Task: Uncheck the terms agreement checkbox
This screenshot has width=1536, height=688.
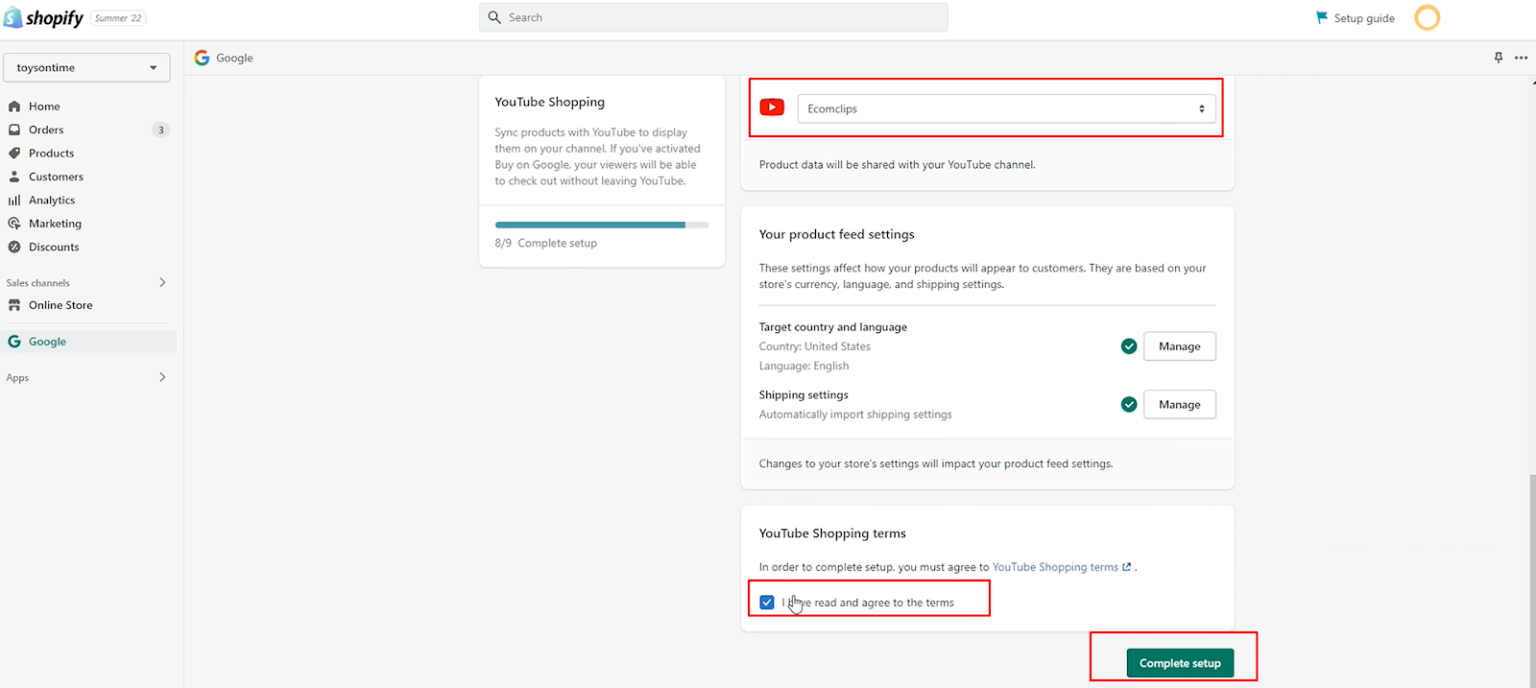Action: pyautogui.click(x=766, y=601)
